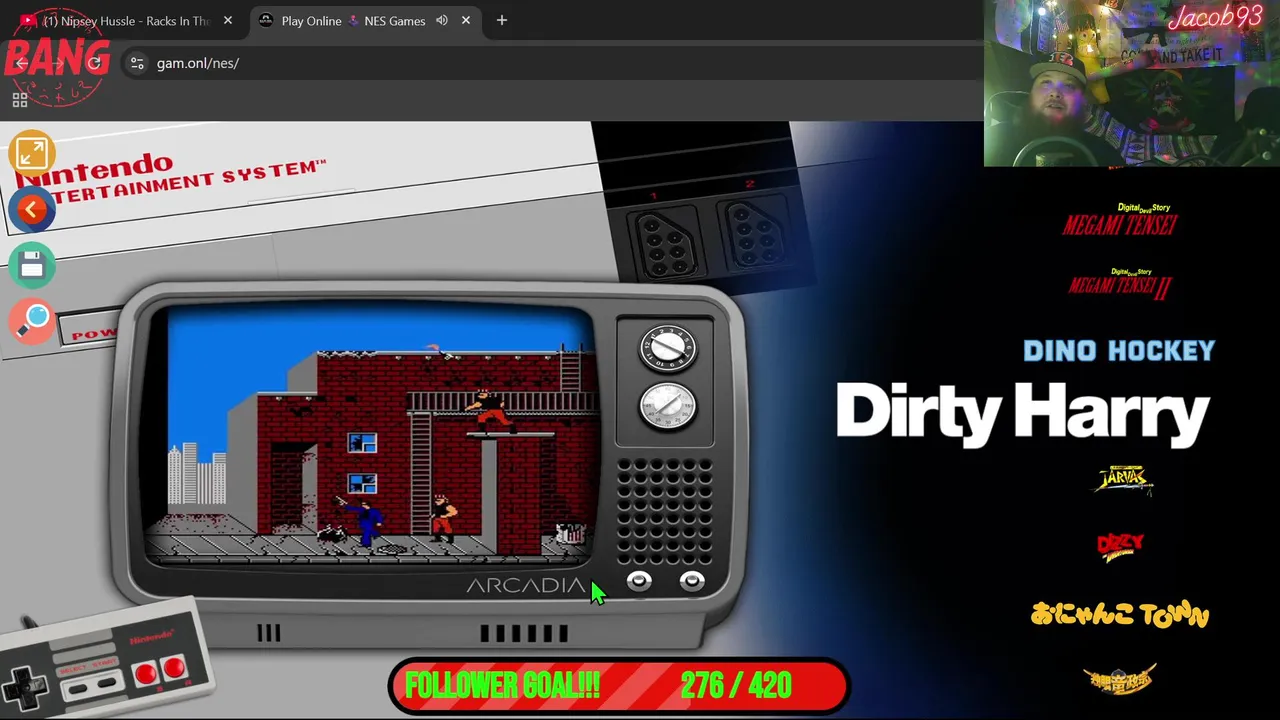Click the left small TV button beside Arcadia
The height and width of the screenshot is (720, 1280).
pos(639,581)
